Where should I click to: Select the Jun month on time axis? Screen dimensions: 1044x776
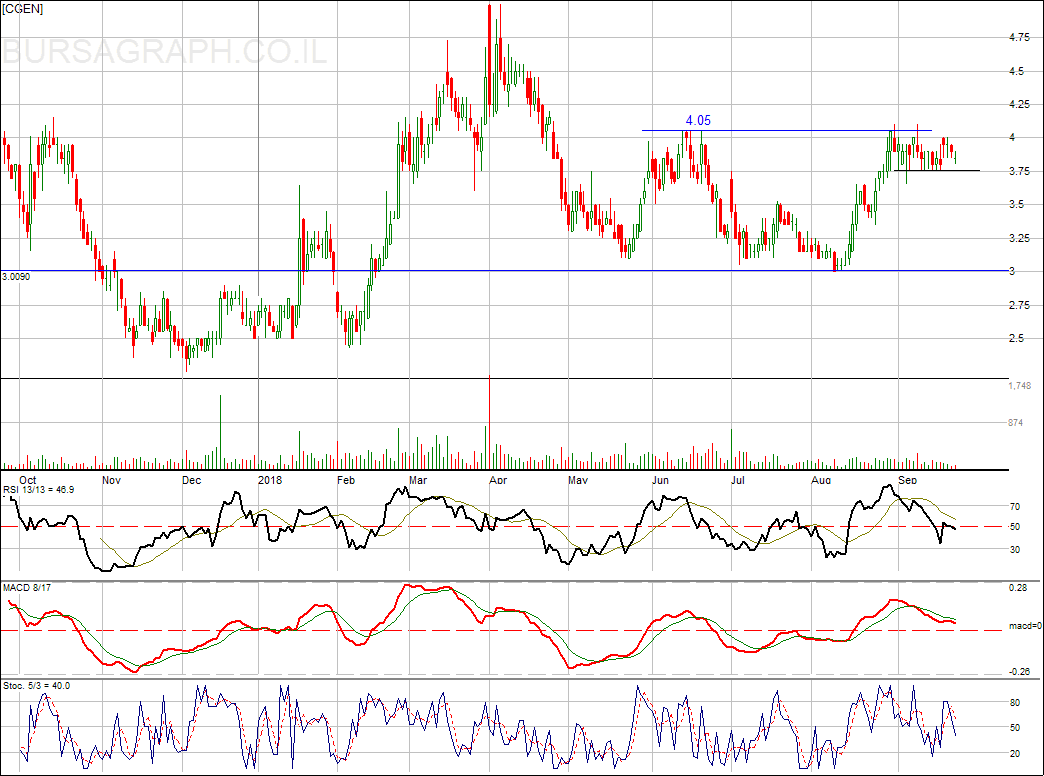pos(661,480)
